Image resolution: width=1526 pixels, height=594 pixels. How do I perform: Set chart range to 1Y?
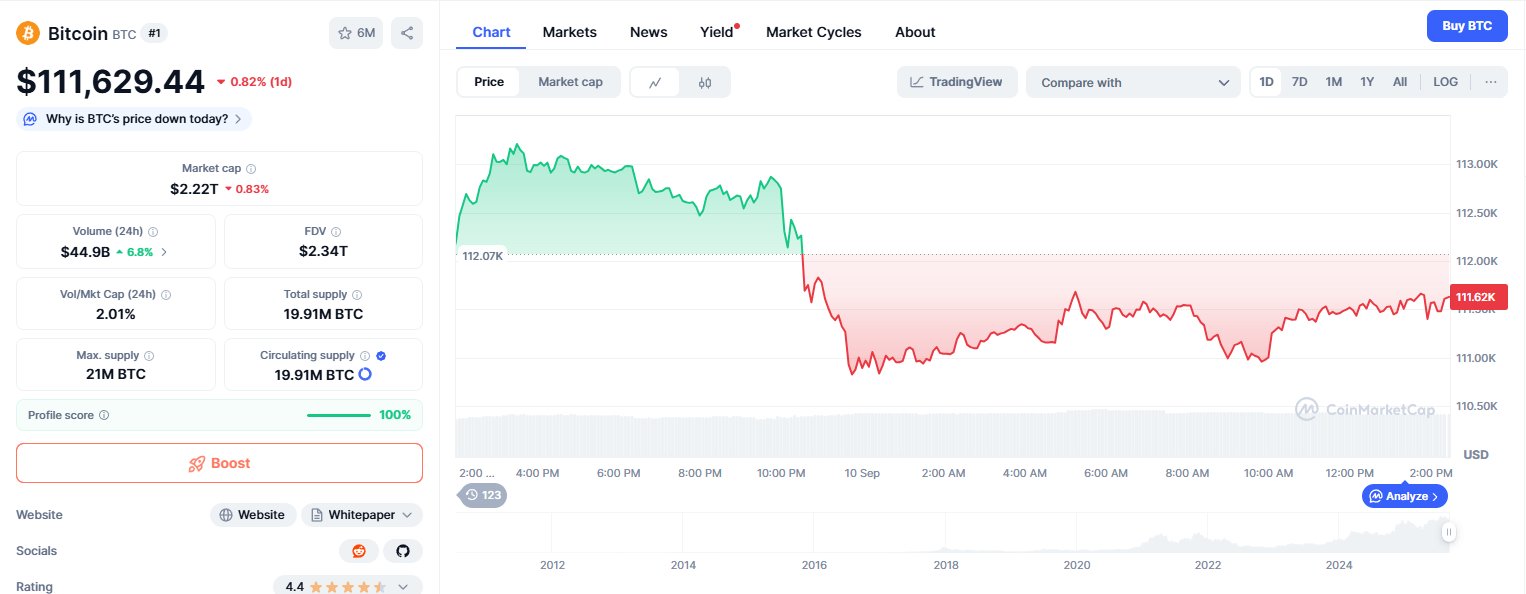pyautogui.click(x=1367, y=82)
